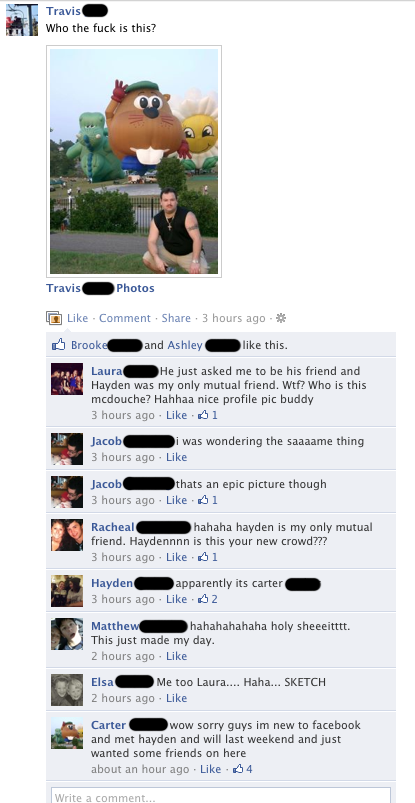415x803 pixels.
Task: Click thumbs-up icon before Brooke's name
Action: coord(58,345)
